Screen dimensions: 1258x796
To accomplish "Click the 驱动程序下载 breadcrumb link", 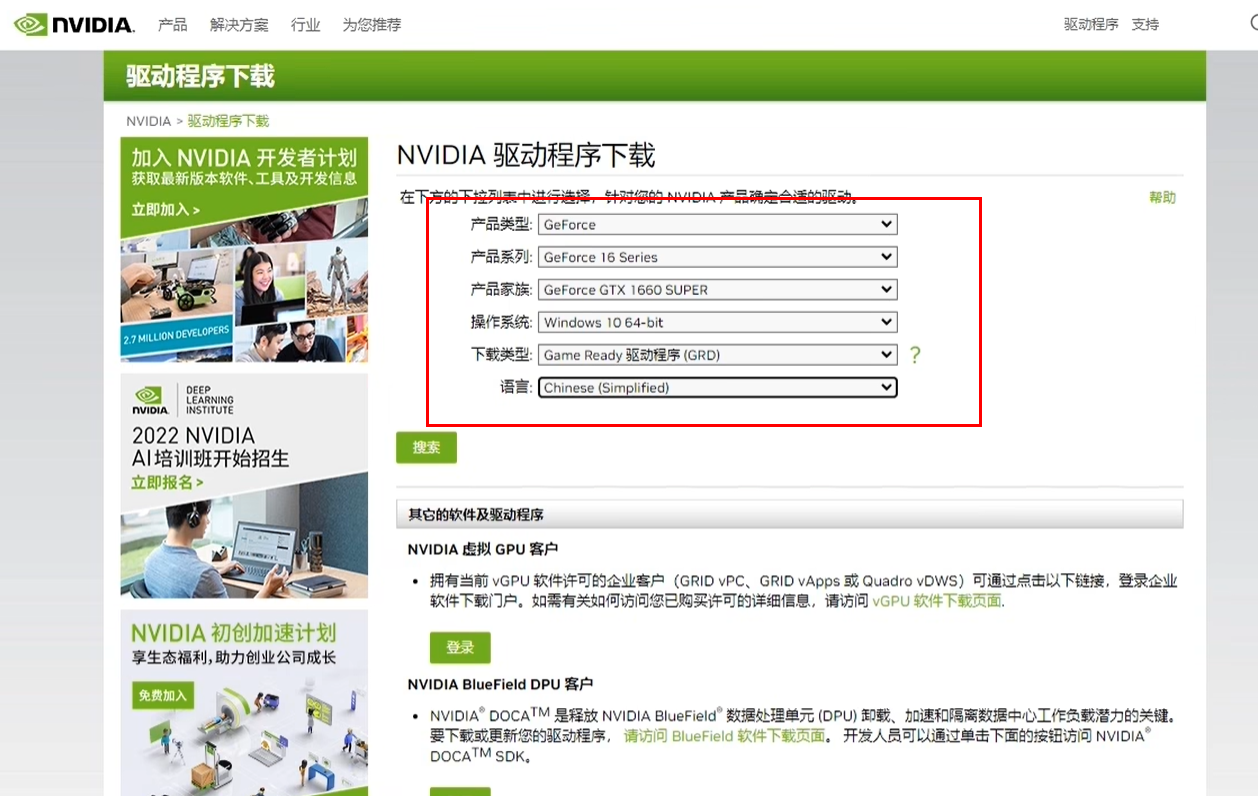I will tap(225, 120).
